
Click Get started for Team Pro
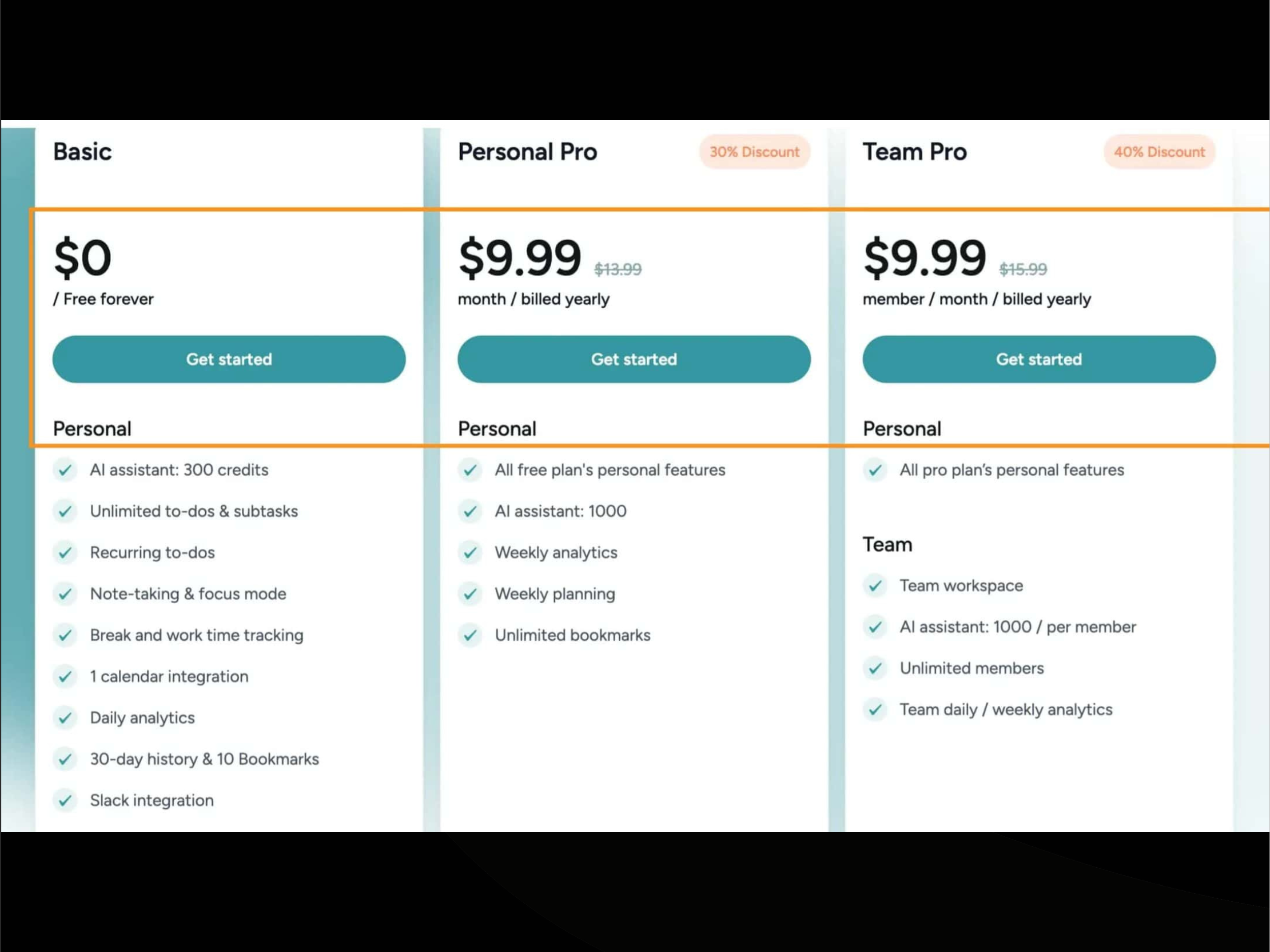click(x=1039, y=359)
